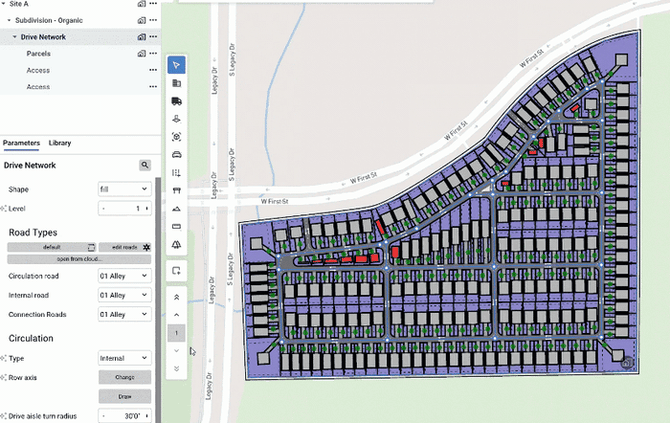Image resolution: width=670 pixels, height=423 pixels.
Task: Toggle the parameter link icon beside Row axis
Action: (3, 377)
